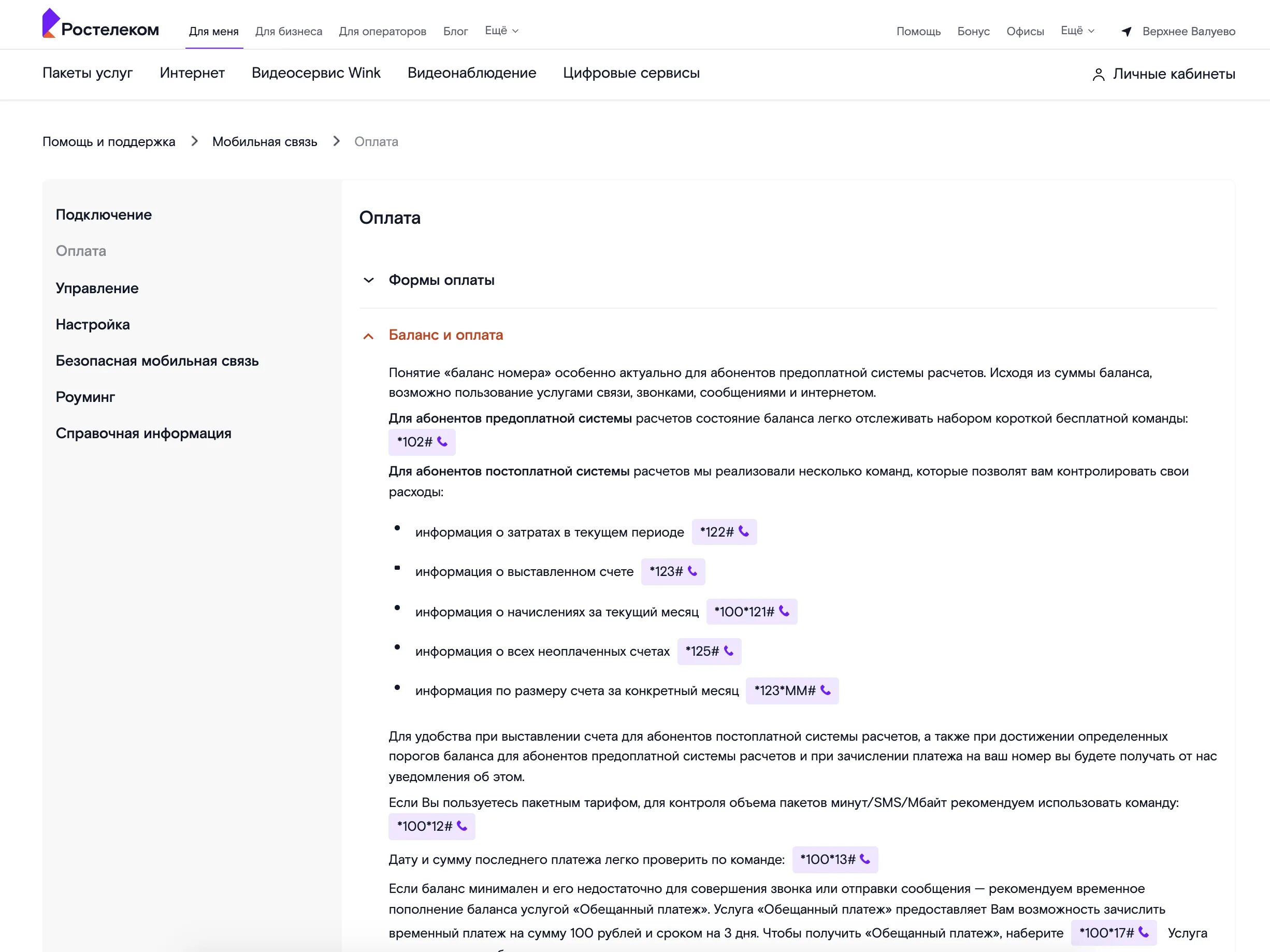Viewport: 1270px width, 952px height.
Task: Click the Rostelecom logo
Action: tap(100, 23)
